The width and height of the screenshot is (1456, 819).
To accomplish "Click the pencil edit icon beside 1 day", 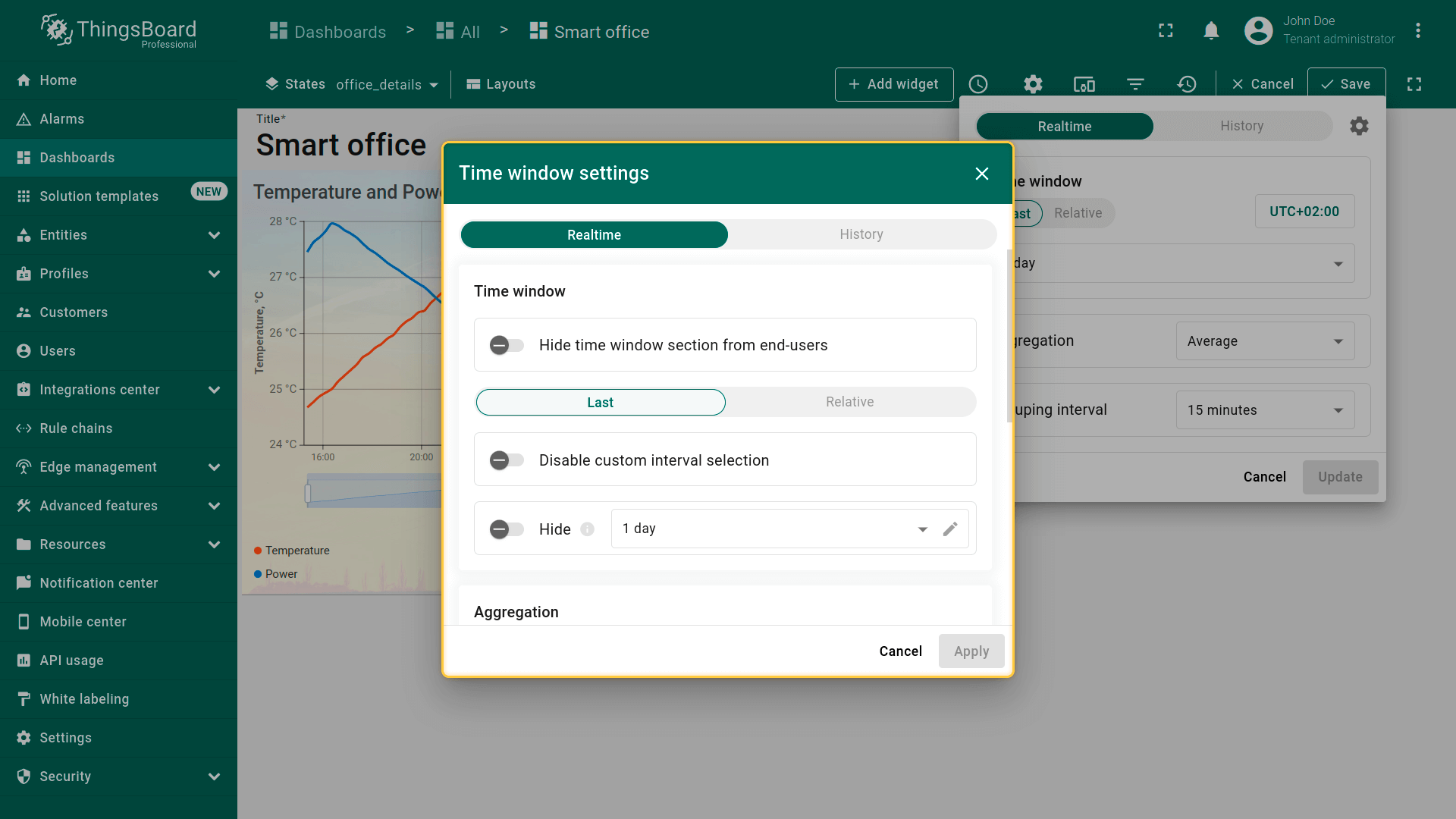I will (949, 529).
